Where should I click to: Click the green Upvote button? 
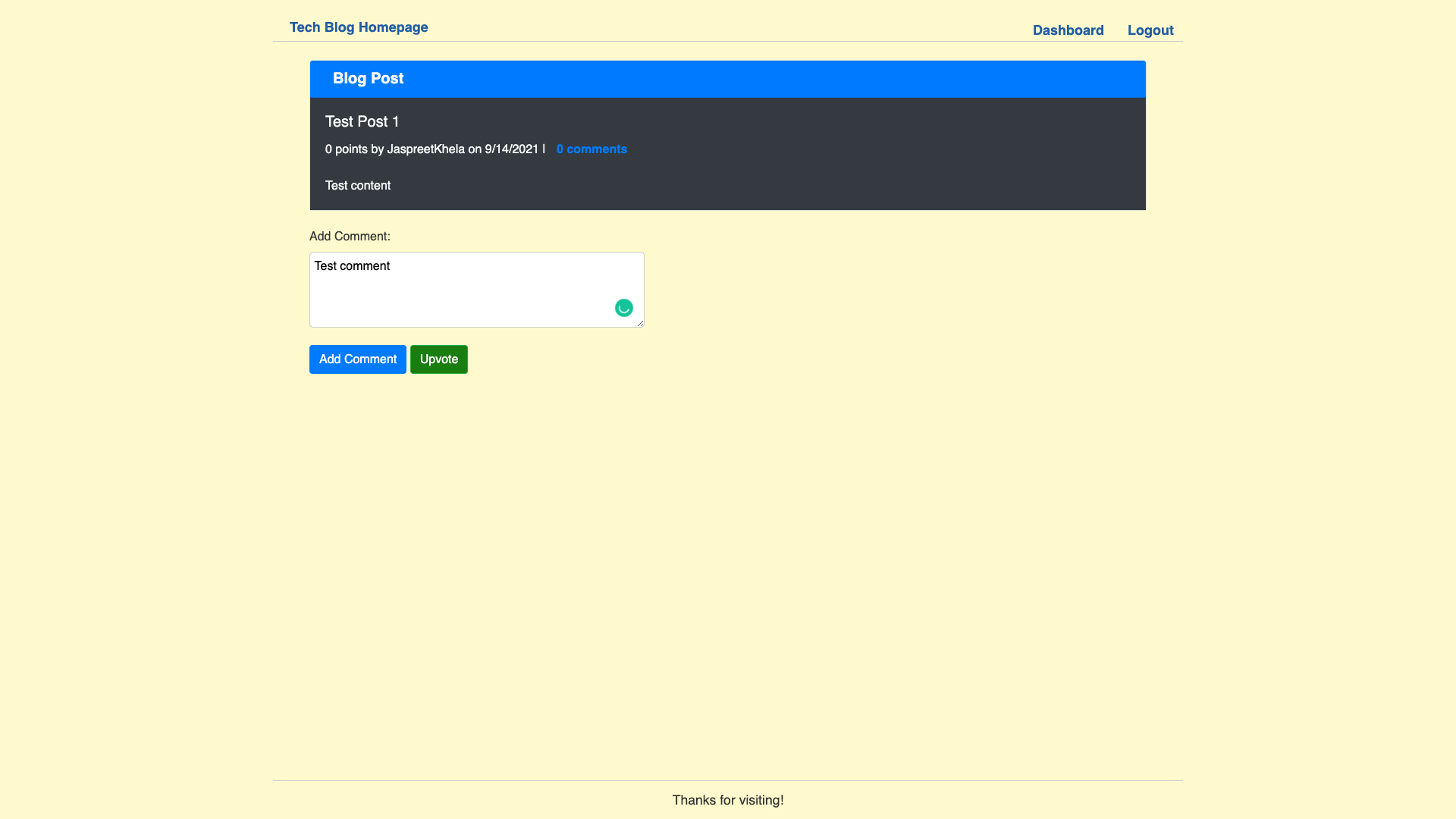tap(438, 359)
